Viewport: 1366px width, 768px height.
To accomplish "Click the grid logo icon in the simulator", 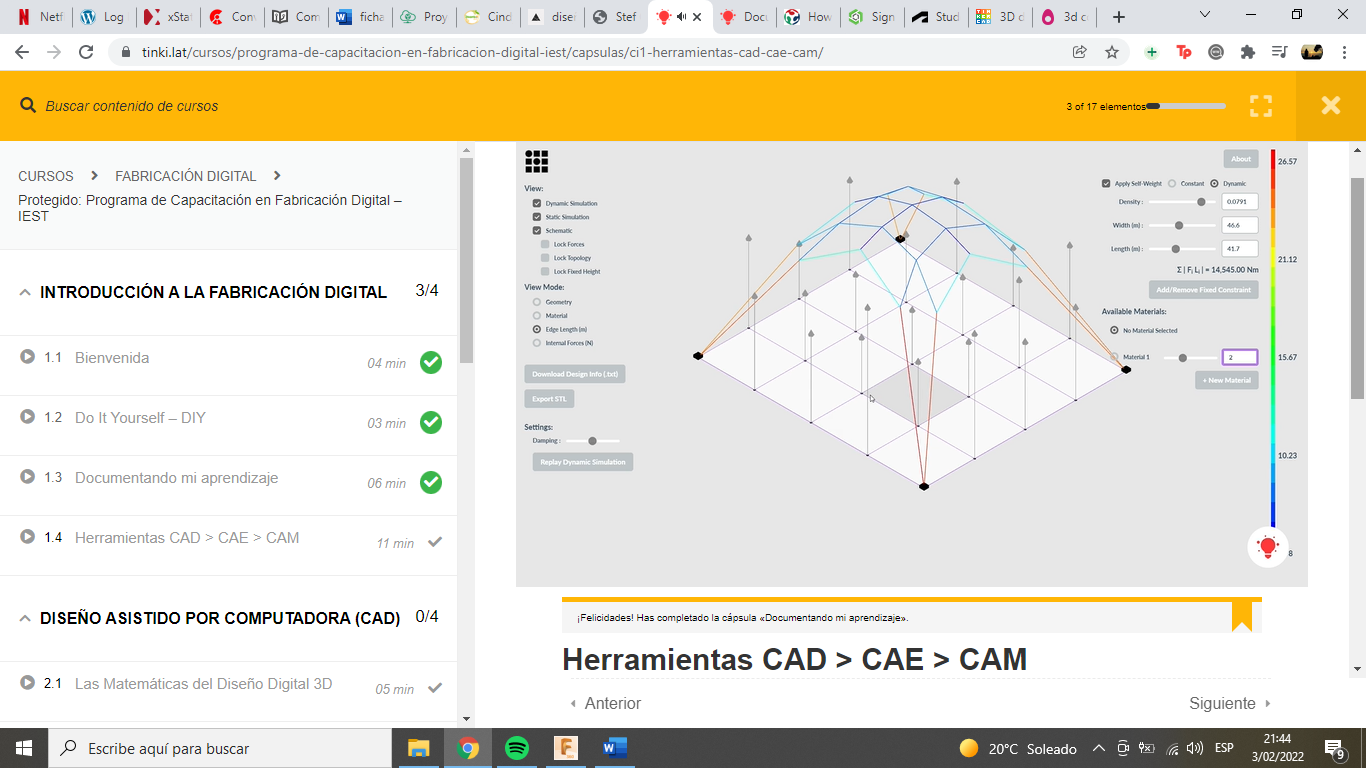I will 537,162.
